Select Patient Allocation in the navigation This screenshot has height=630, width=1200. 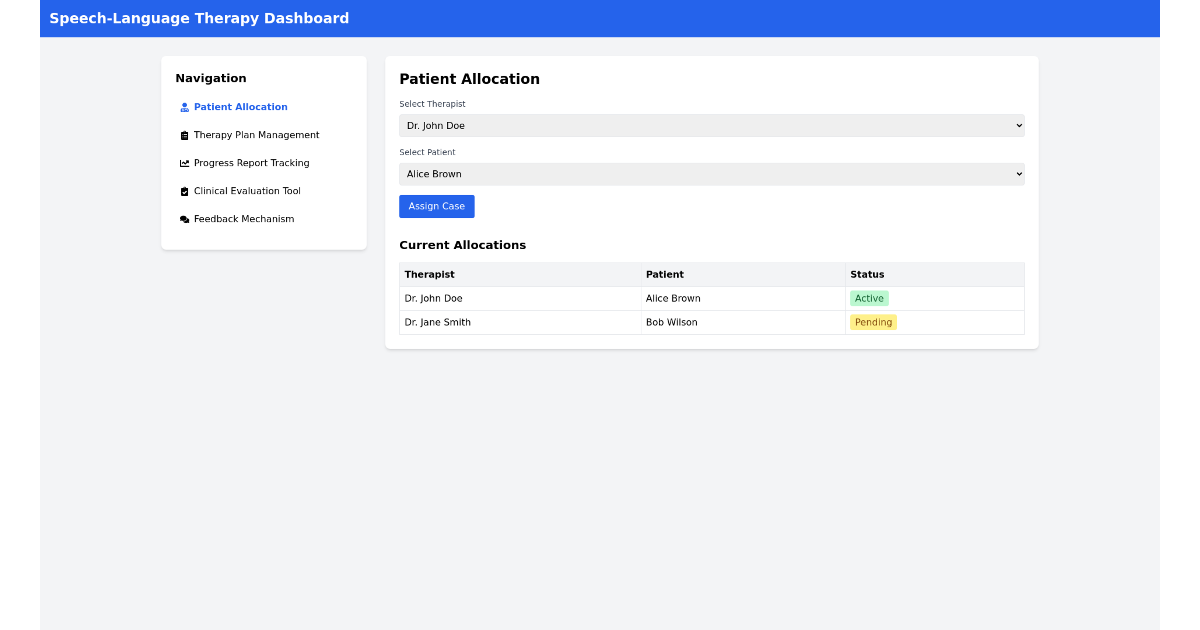point(240,107)
